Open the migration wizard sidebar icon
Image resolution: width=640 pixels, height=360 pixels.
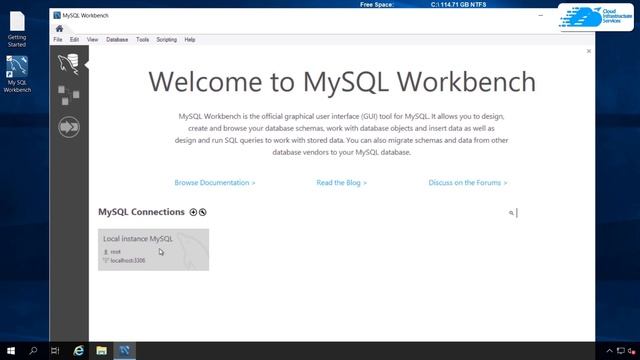pos(69,127)
